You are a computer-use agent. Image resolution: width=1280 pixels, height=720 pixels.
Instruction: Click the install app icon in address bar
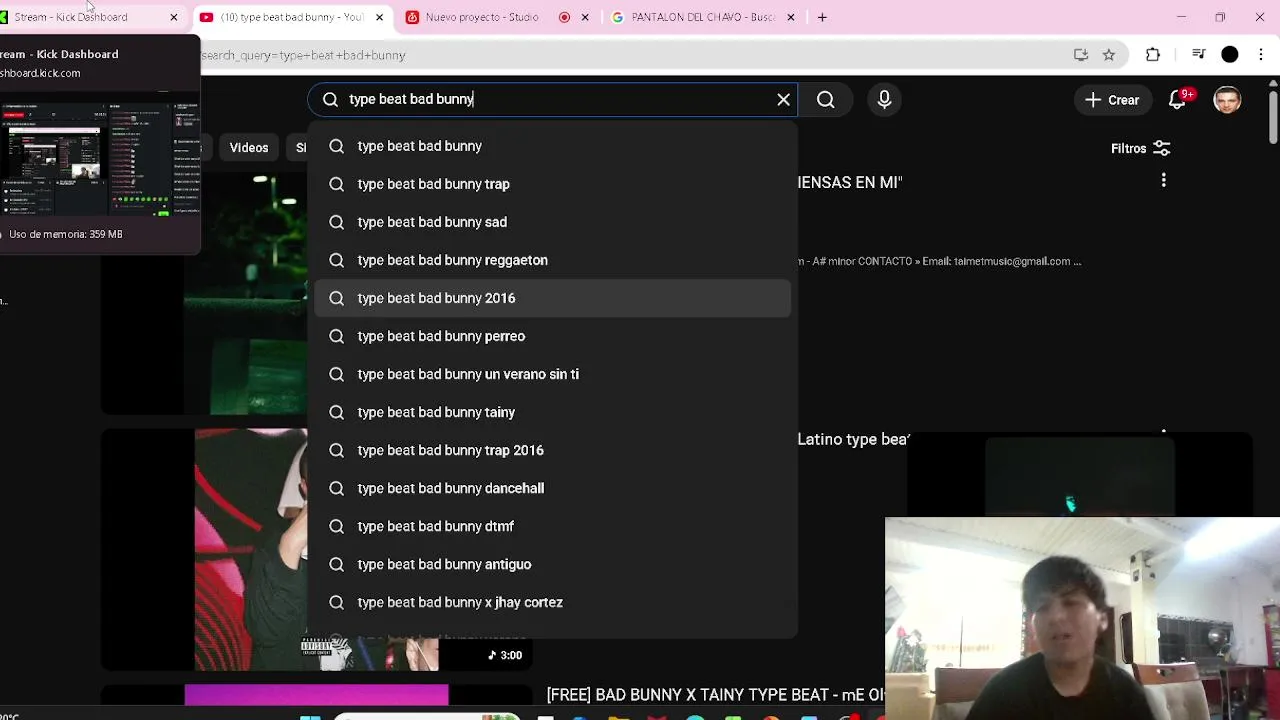coord(1081,55)
